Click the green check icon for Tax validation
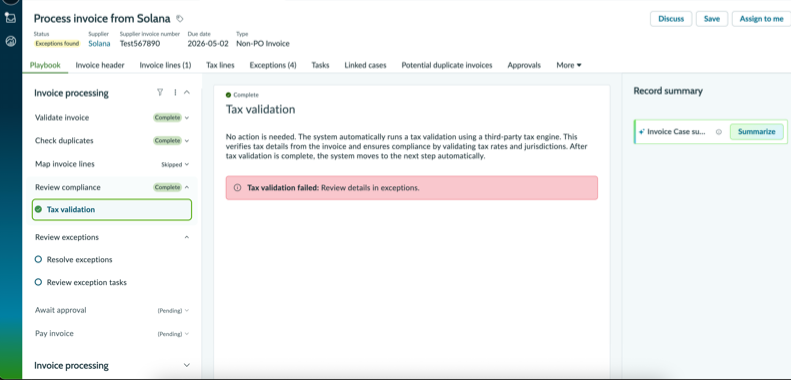 point(38,209)
